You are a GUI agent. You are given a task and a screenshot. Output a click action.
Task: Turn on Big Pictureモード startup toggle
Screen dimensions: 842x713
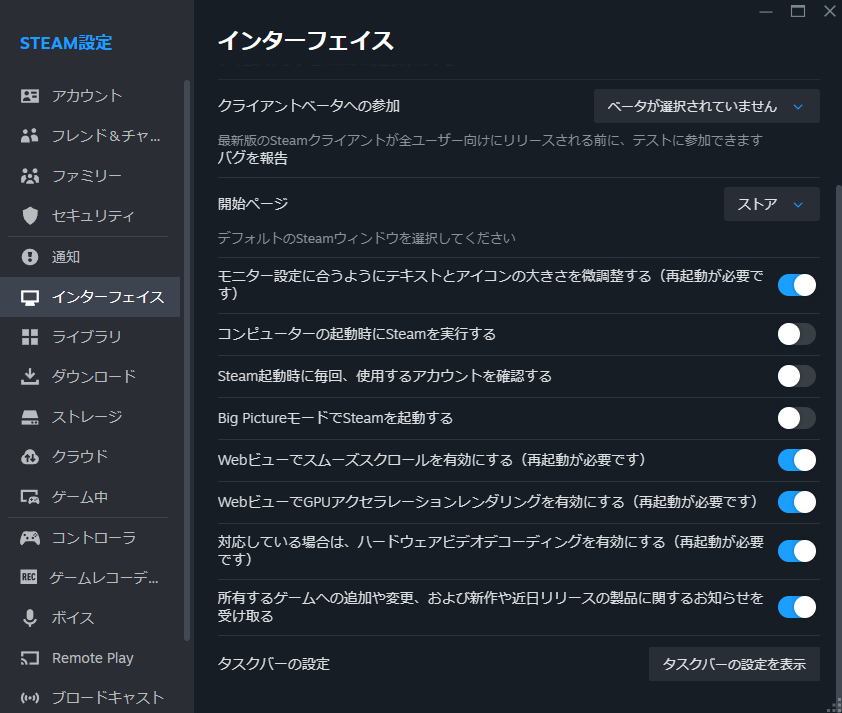pos(796,418)
